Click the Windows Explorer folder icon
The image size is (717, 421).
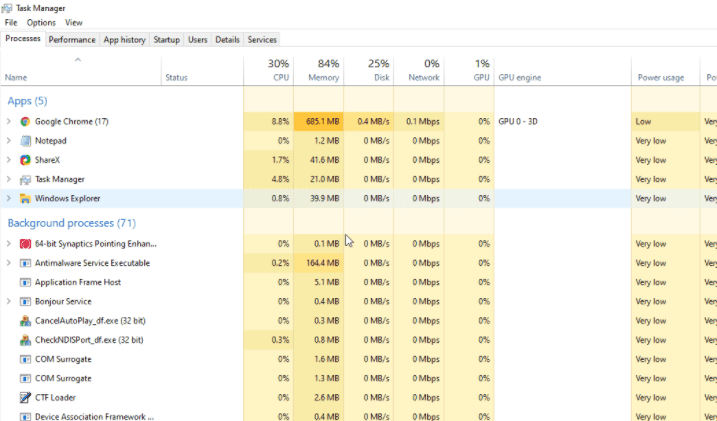[x=25, y=198]
